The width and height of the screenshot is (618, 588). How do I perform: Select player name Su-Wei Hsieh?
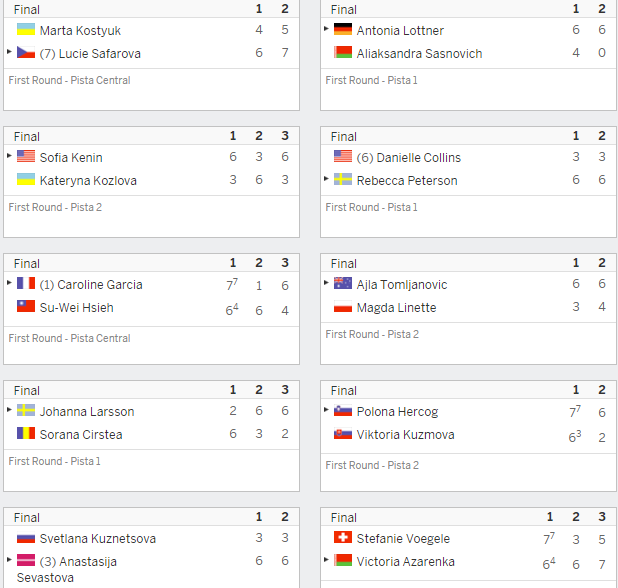coord(76,307)
